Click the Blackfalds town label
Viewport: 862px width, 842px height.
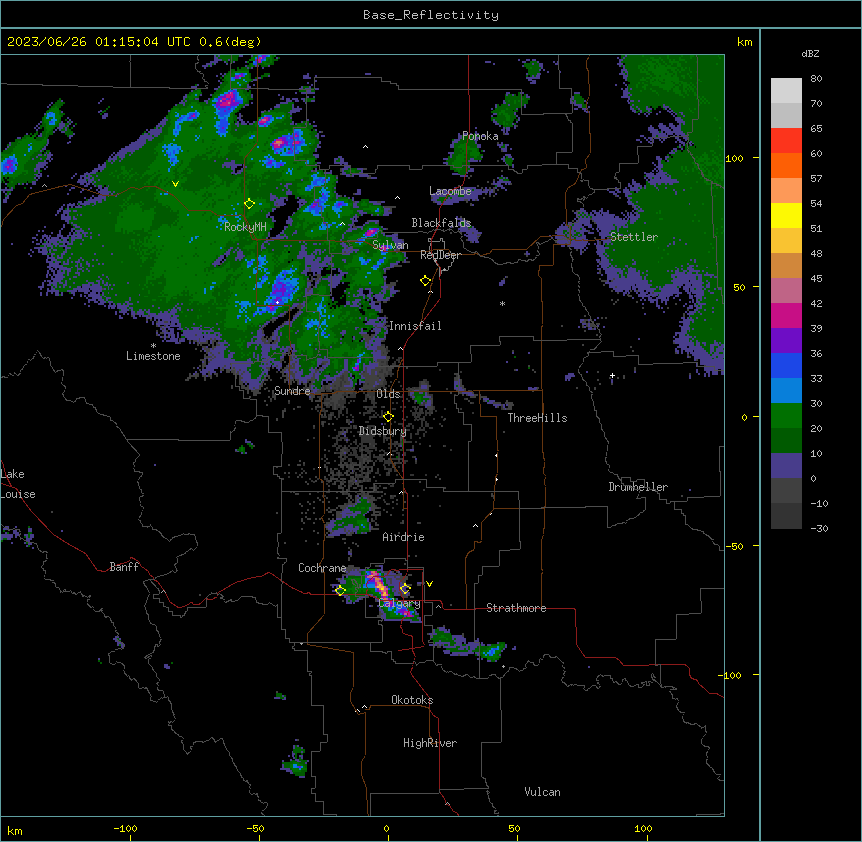click(441, 223)
